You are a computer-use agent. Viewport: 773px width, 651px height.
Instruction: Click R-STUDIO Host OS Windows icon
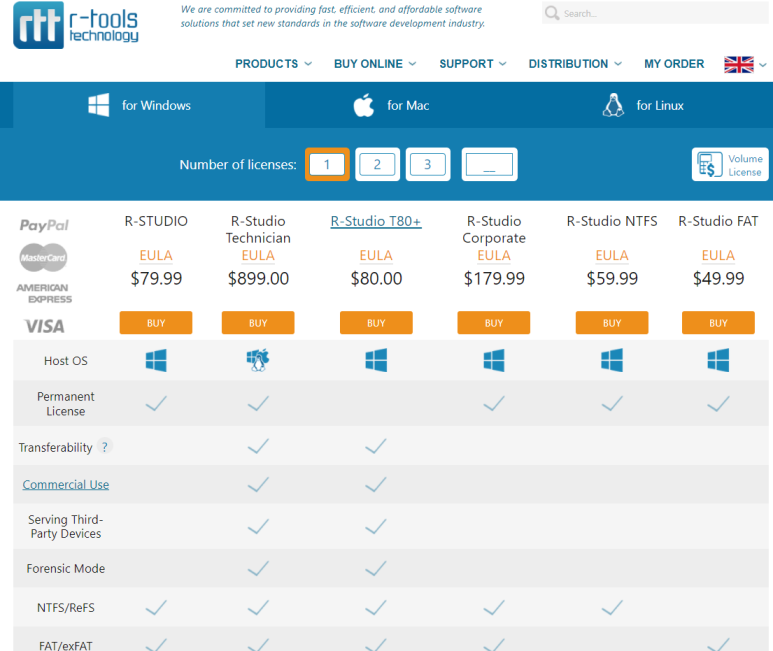click(156, 360)
